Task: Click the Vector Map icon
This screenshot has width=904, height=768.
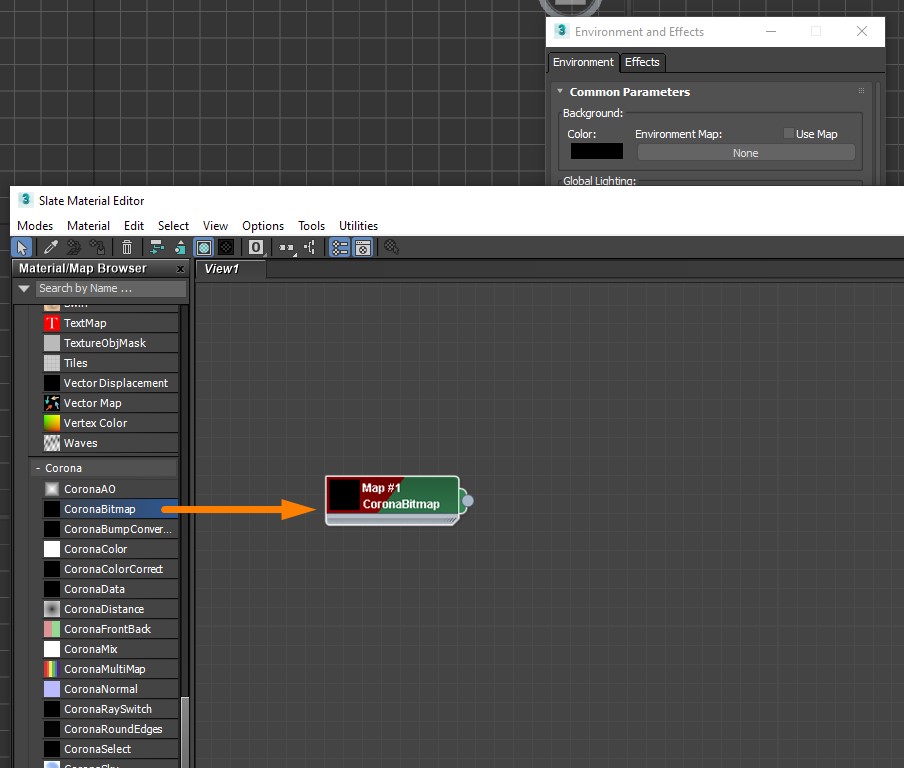Action: [52, 403]
